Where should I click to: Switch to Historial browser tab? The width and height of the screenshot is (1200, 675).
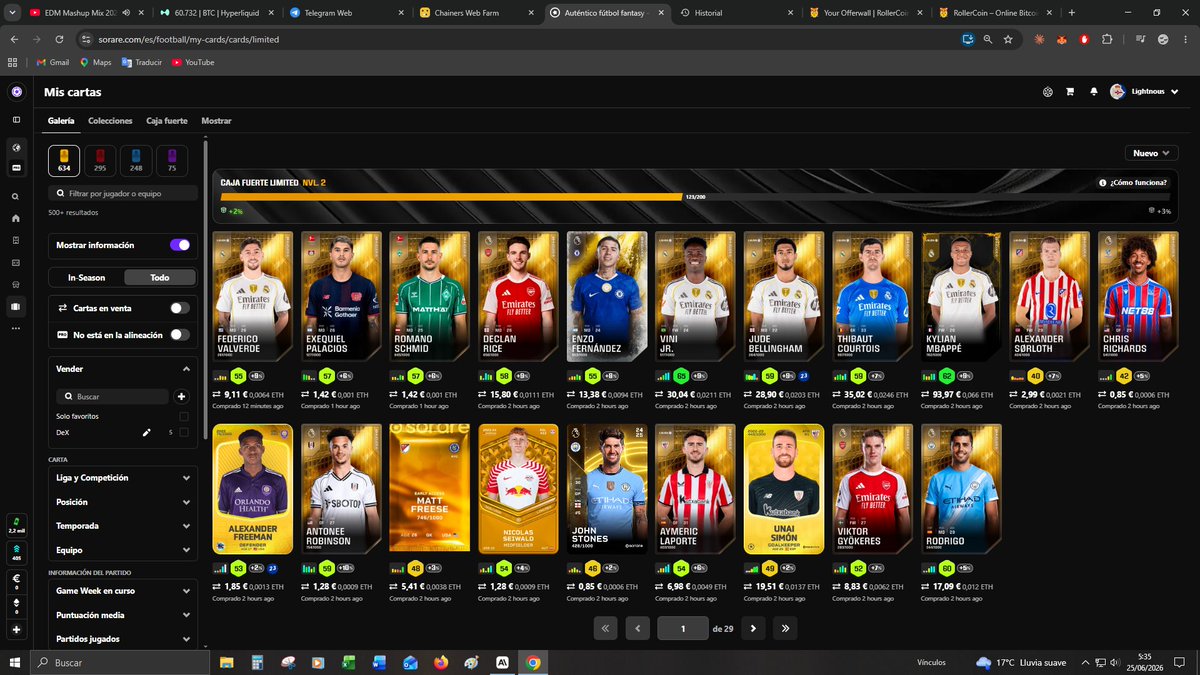735,13
